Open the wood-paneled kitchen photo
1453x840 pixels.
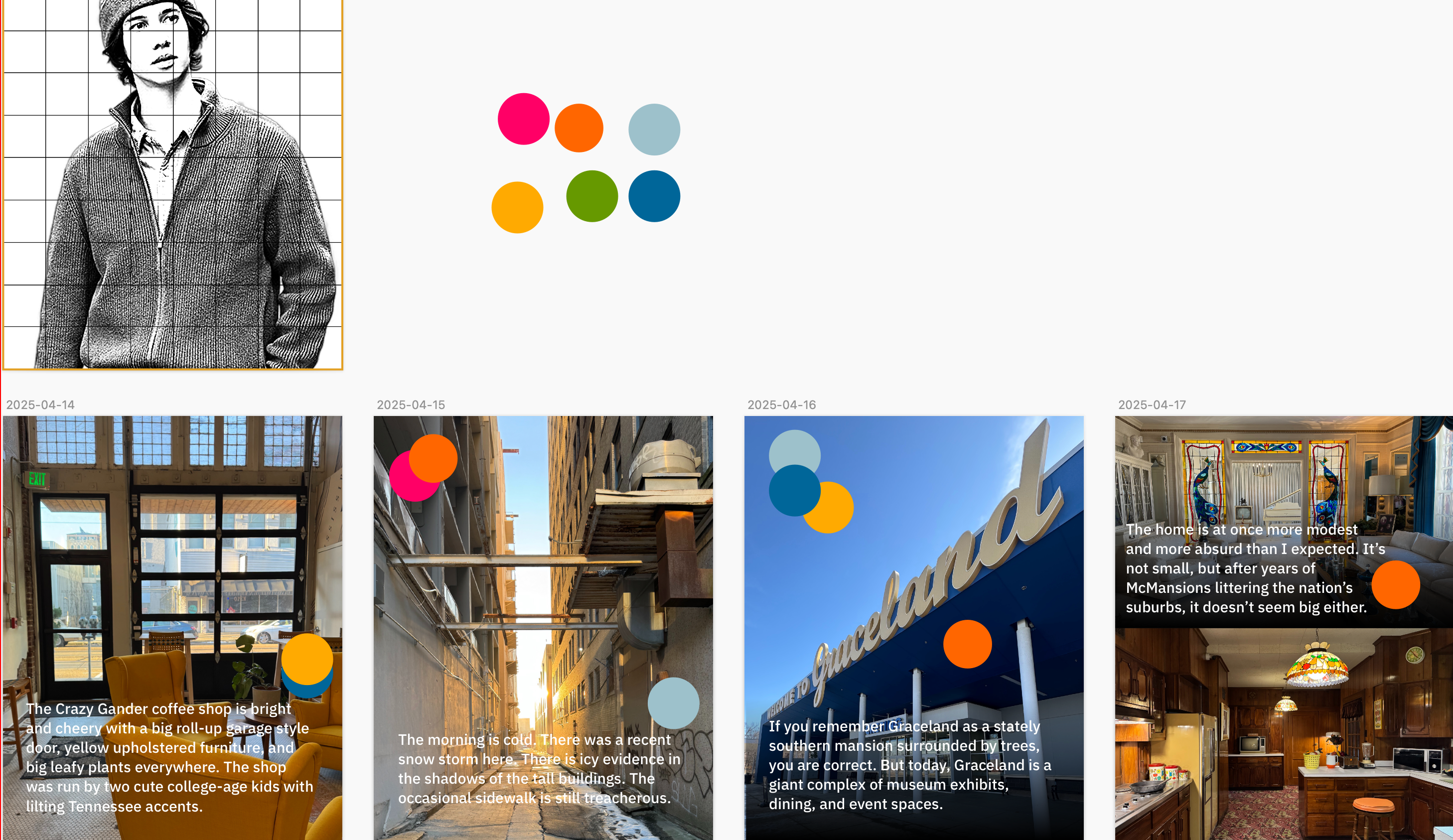(x=1284, y=734)
